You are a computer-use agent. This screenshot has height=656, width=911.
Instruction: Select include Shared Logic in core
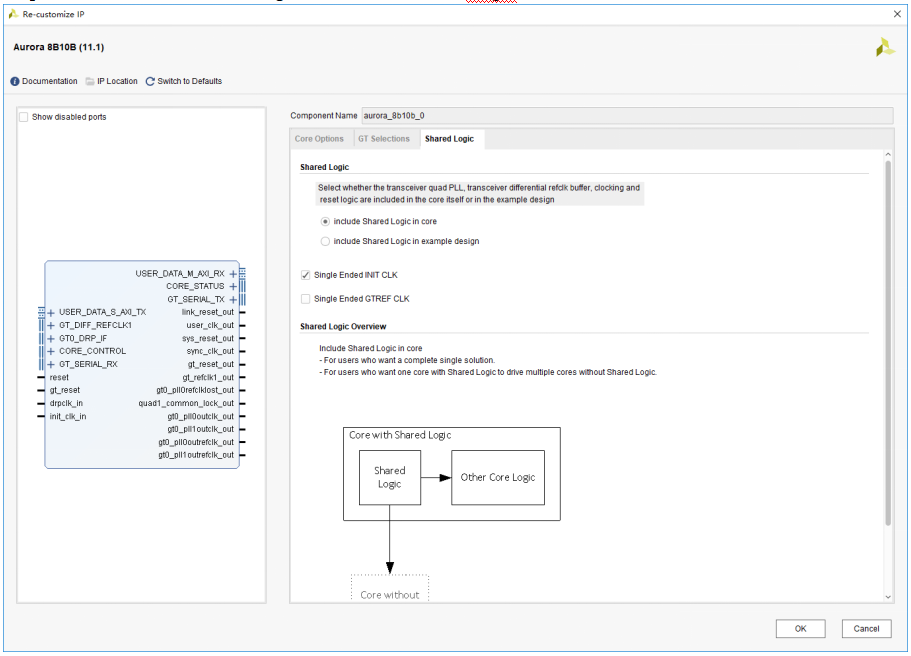325,221
